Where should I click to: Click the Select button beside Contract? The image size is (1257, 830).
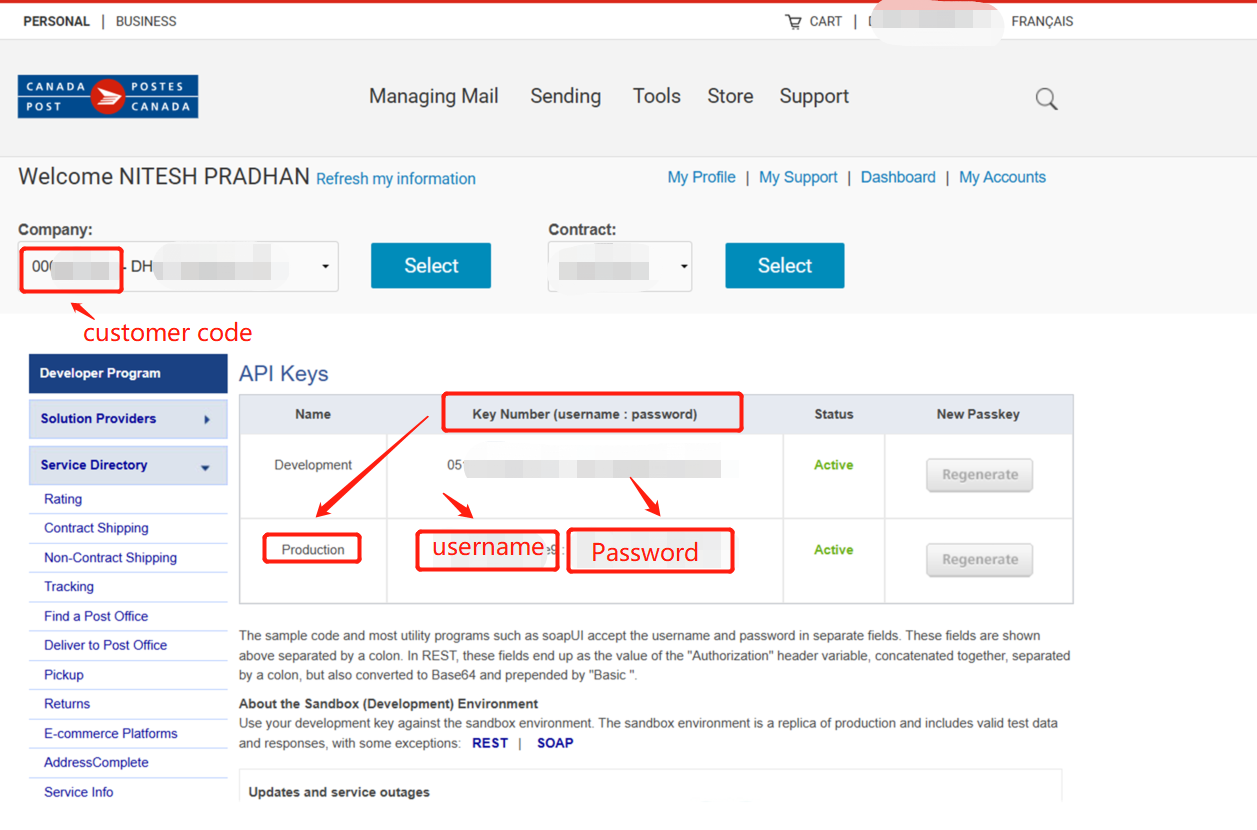click(784, 266)
